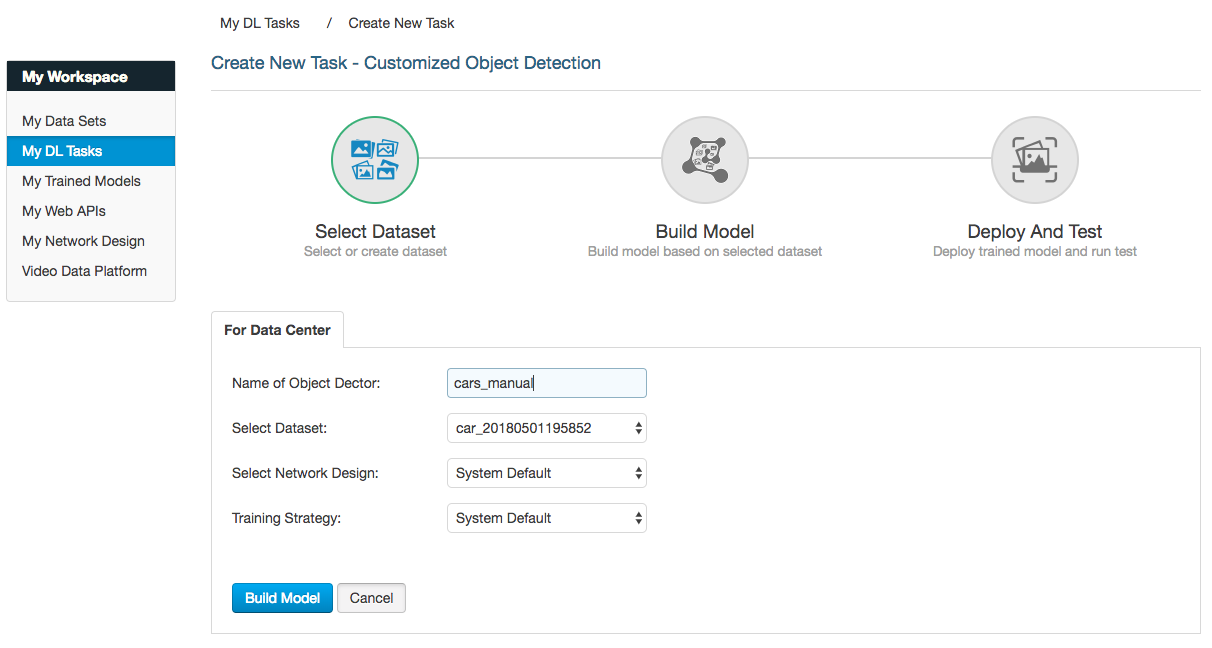Focus the Name of Object Dector field

point(546,383)
